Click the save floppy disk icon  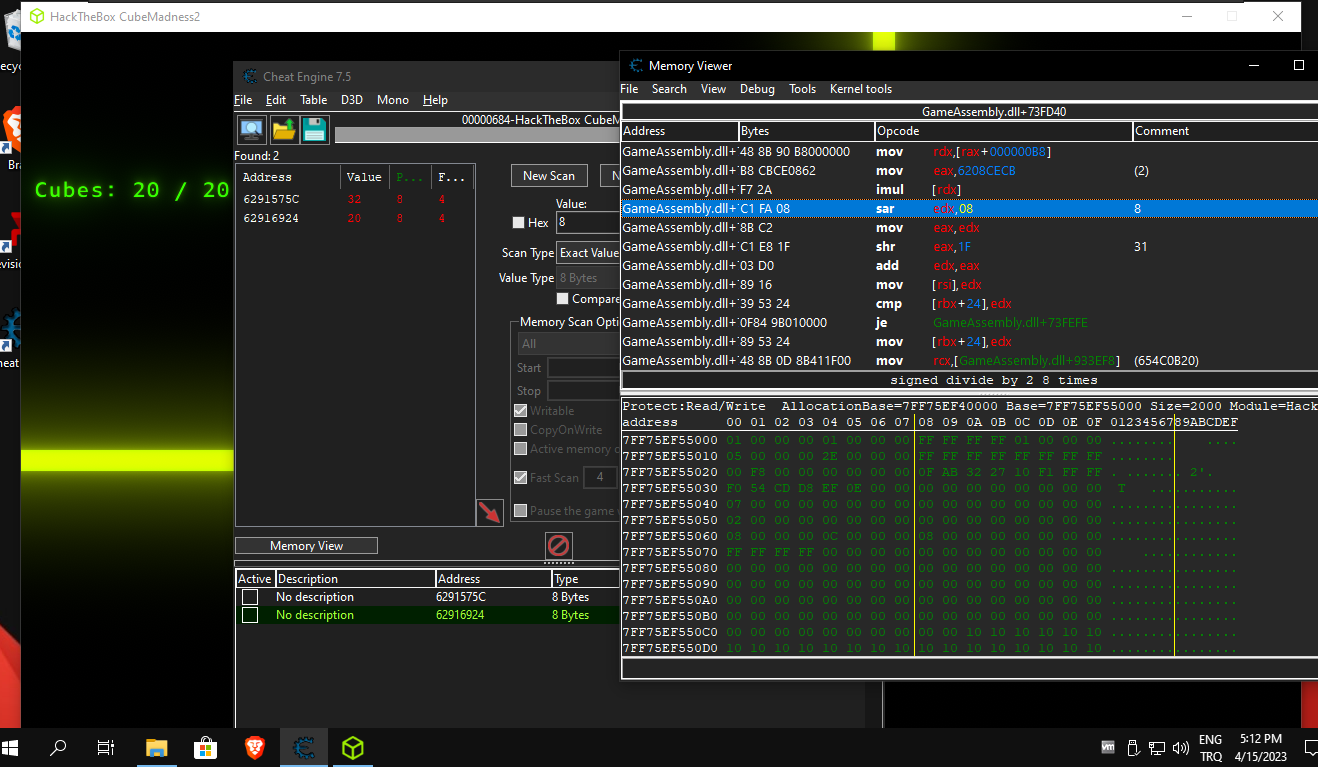[315, 130]
